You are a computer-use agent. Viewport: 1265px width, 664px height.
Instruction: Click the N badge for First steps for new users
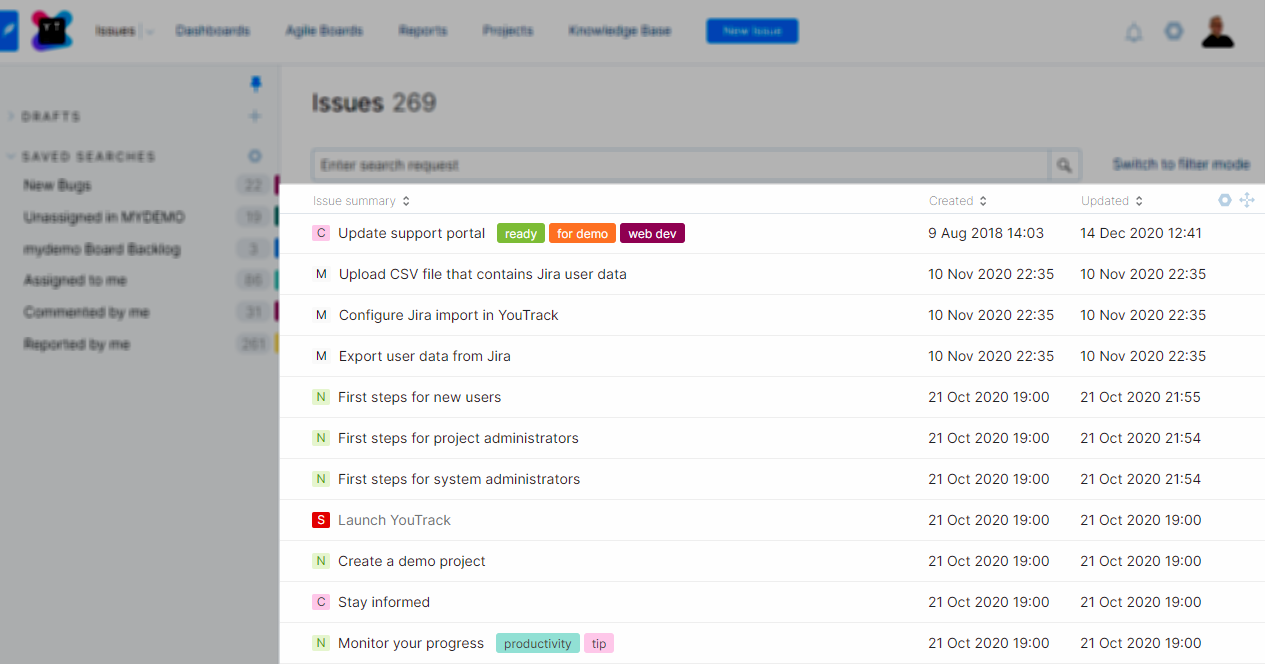(x=320, y=397)
